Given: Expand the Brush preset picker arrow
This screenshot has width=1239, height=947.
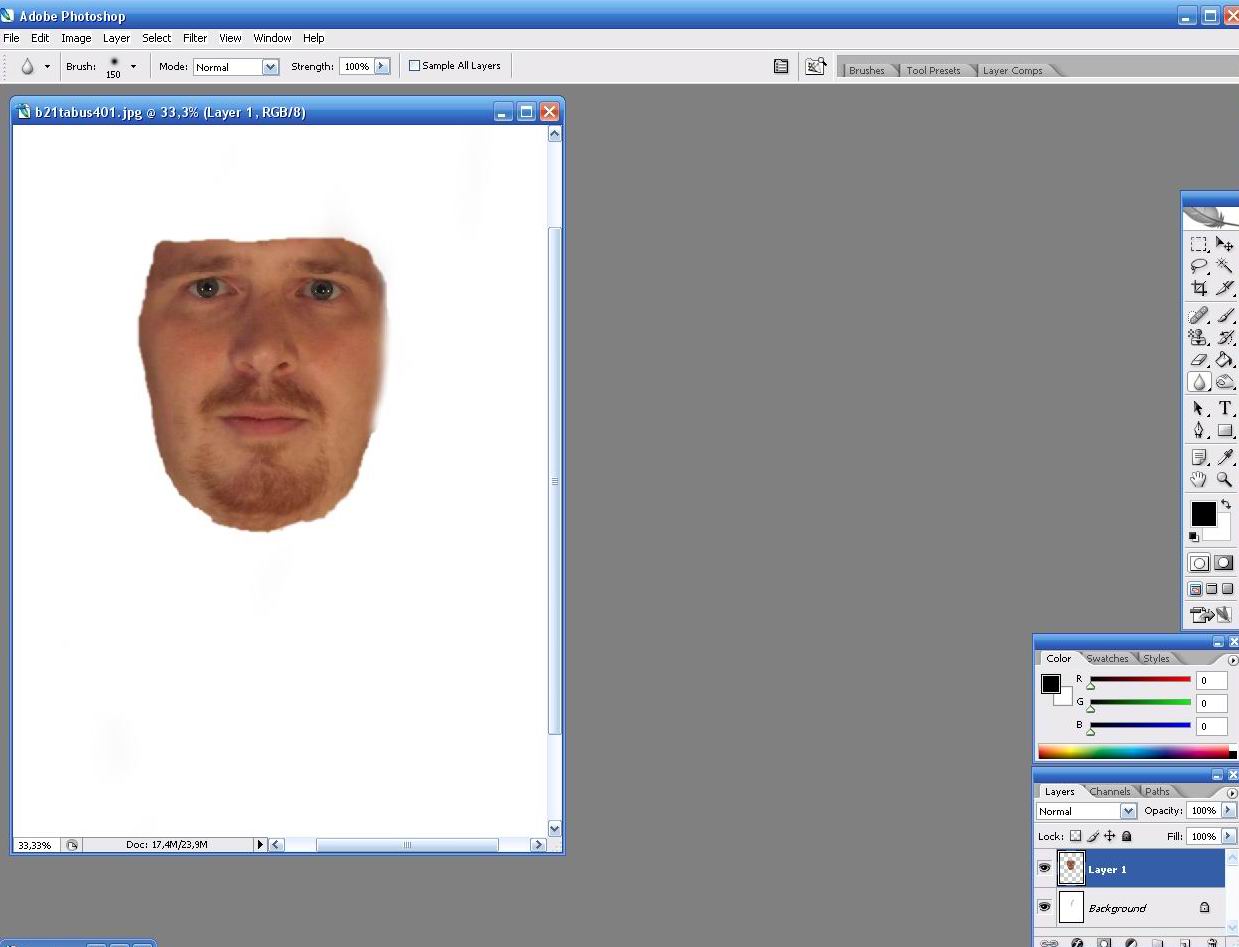Looking at the screenshot, I should [133, 67].
